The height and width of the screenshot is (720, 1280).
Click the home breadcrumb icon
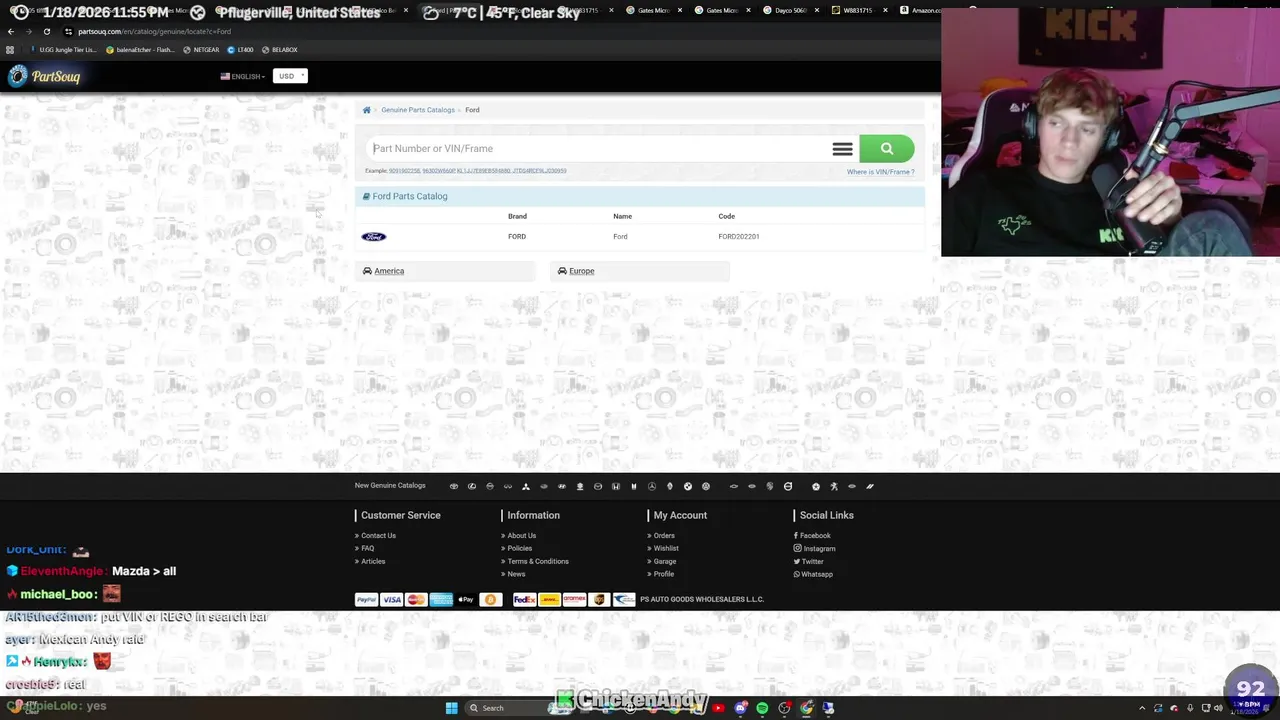tap(367, 110)
